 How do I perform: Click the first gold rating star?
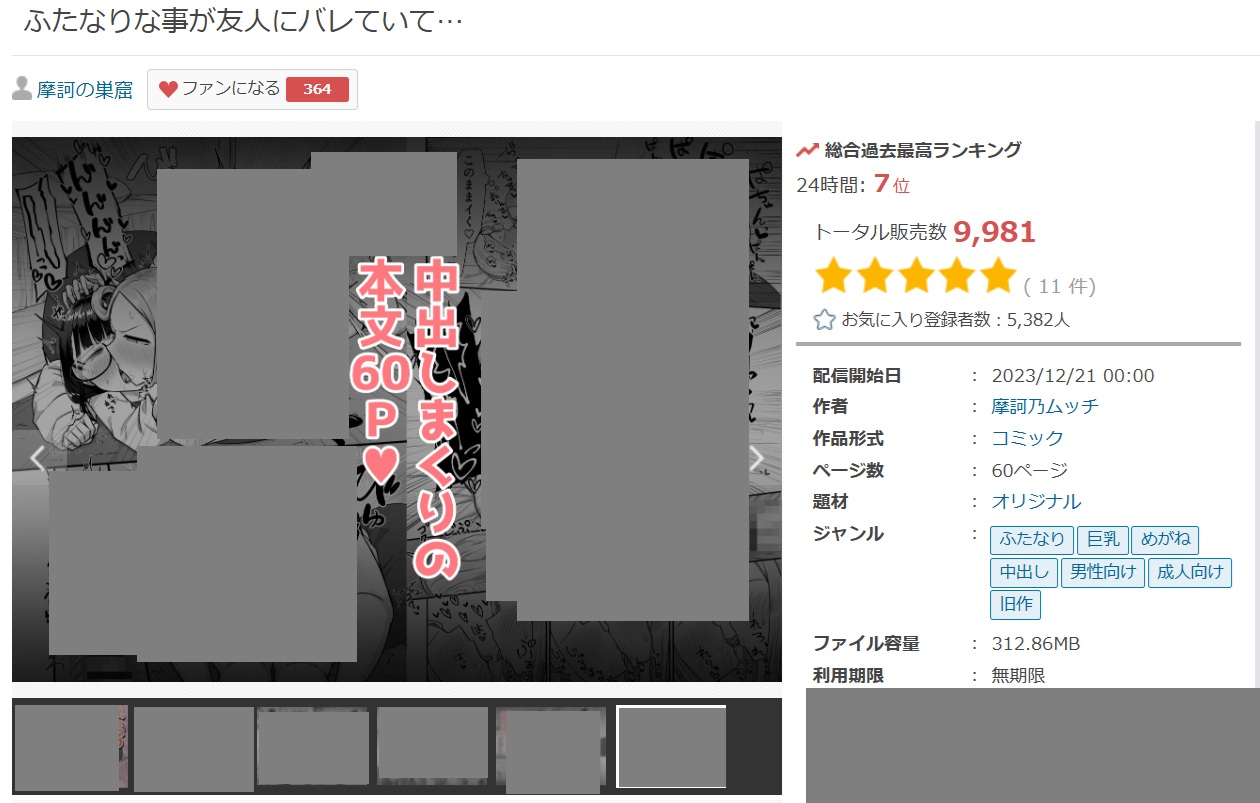pos(834,275)
